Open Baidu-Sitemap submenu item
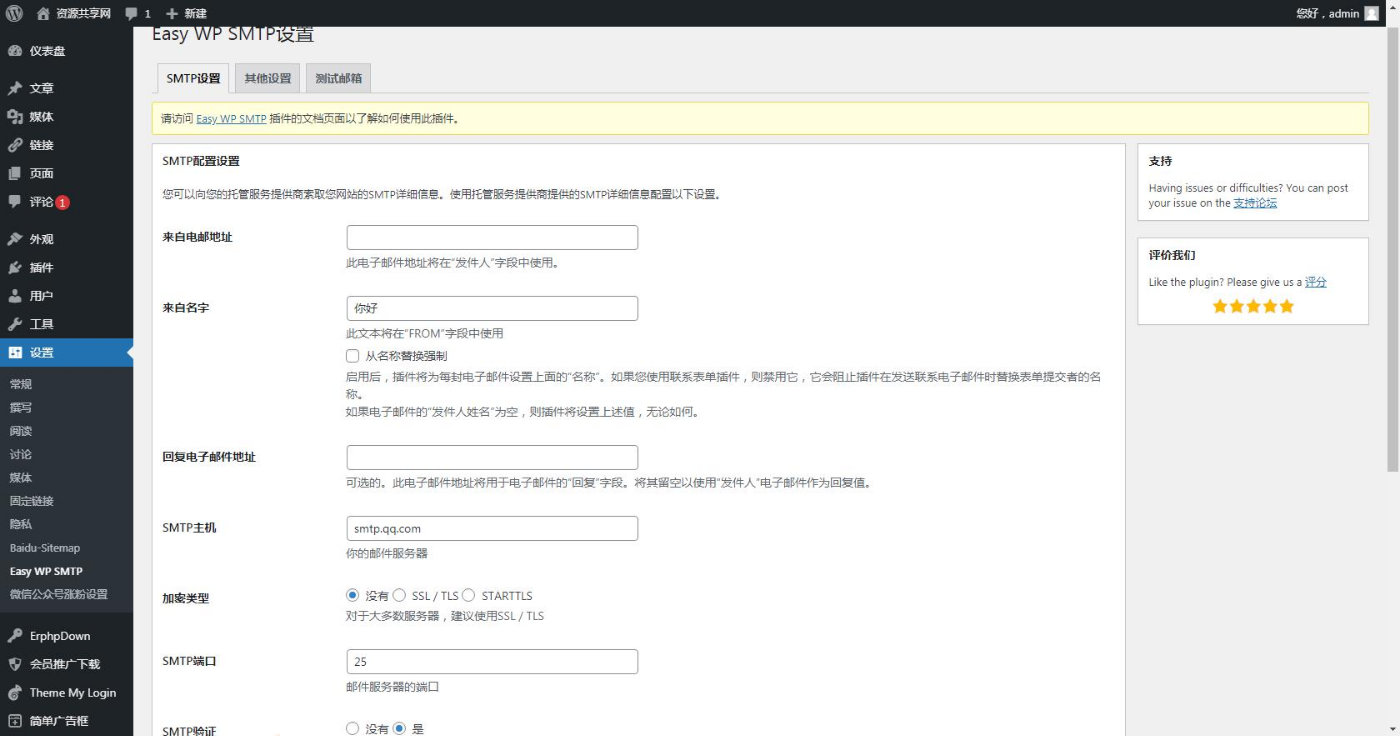Image resolution: width=1400 pixels, height=736 pixels. (45, 548)
